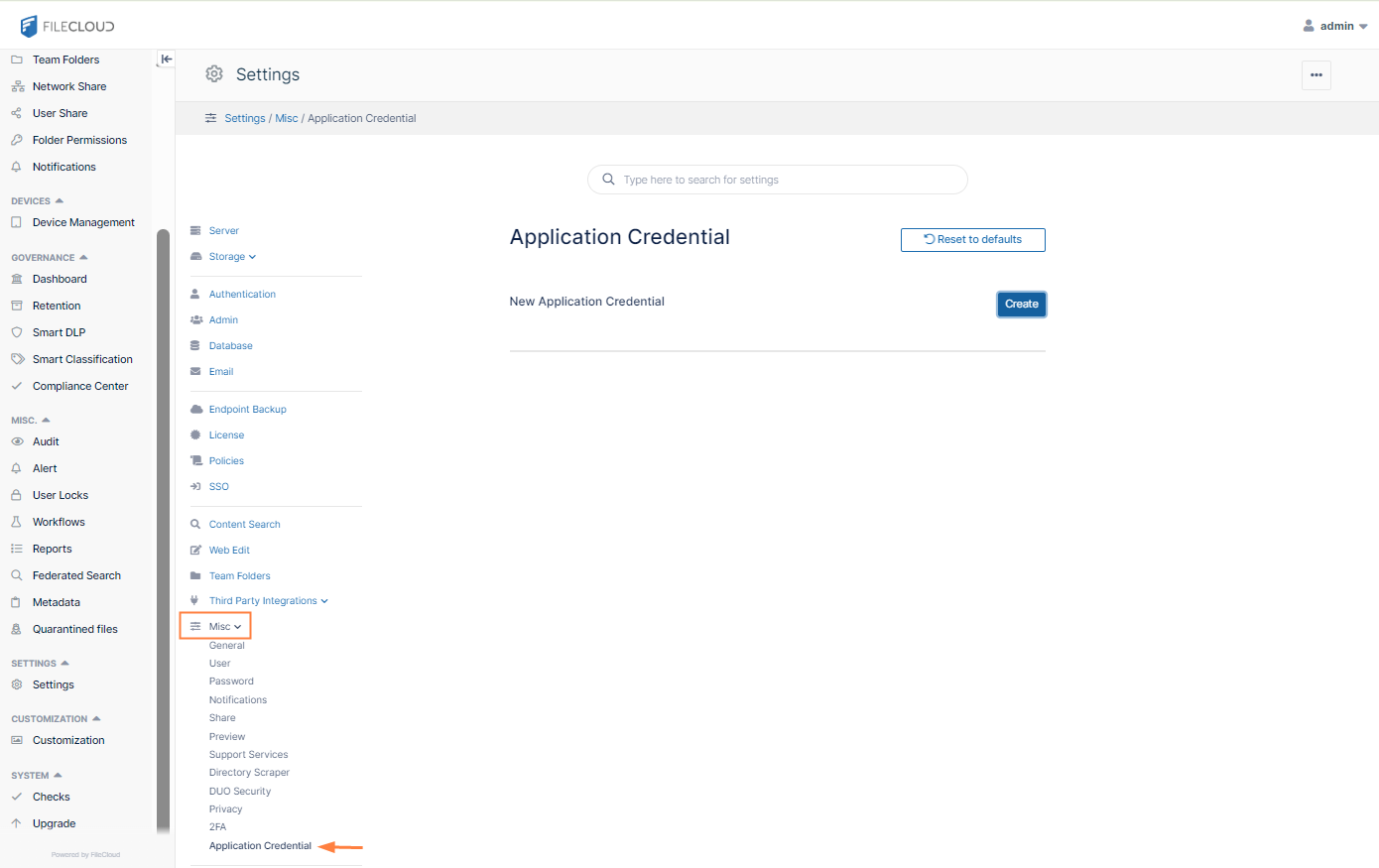Click the Smart DLP shield icon
Screen dimensions: 1379x868
pos(17,332)
